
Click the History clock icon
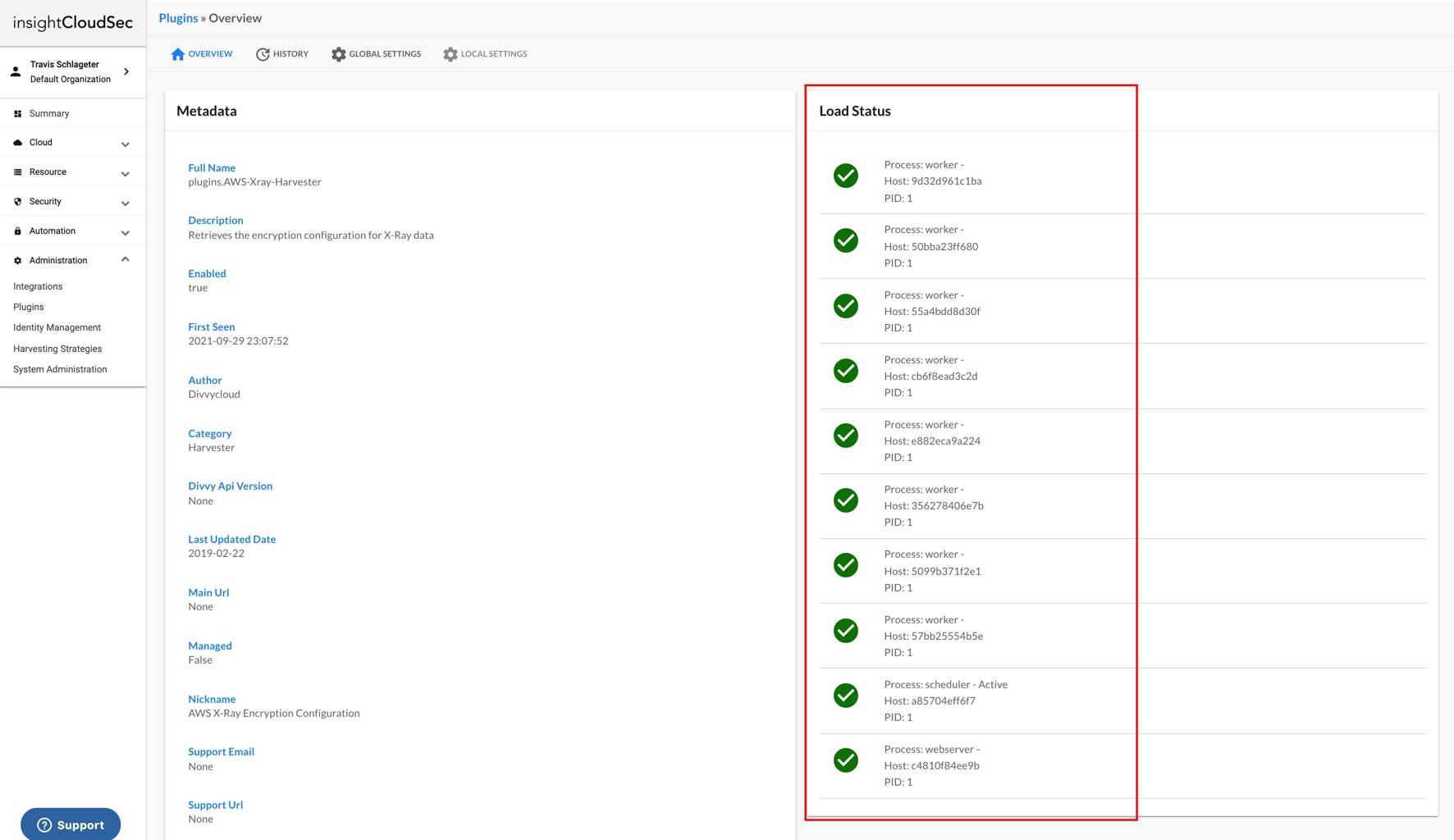coord(263,54)
